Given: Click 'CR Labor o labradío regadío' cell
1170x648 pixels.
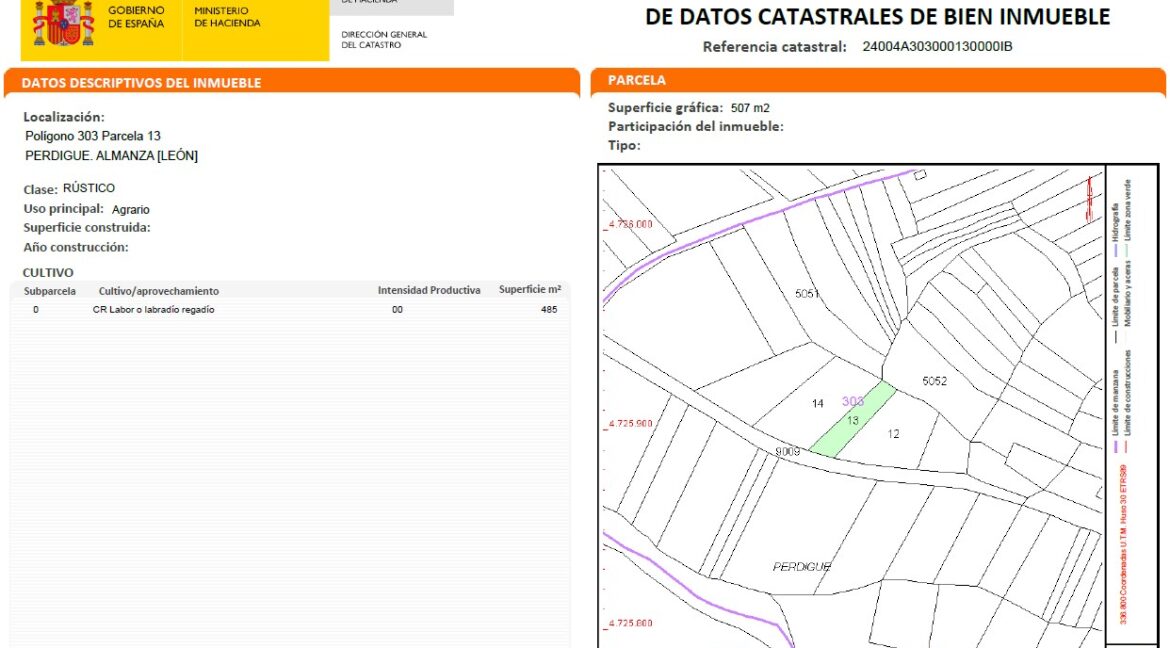Looking at the screenshot, I should point(153,310).
